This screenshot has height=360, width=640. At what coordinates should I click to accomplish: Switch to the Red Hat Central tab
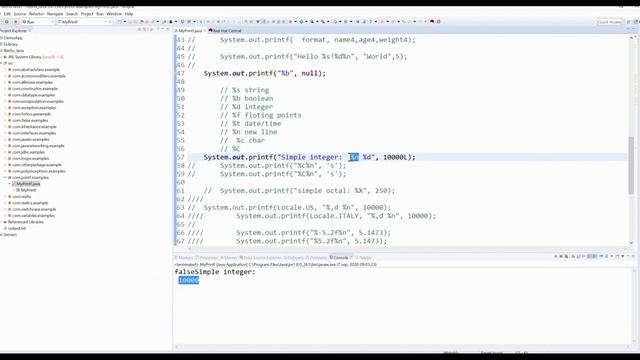tap(225, 31)
